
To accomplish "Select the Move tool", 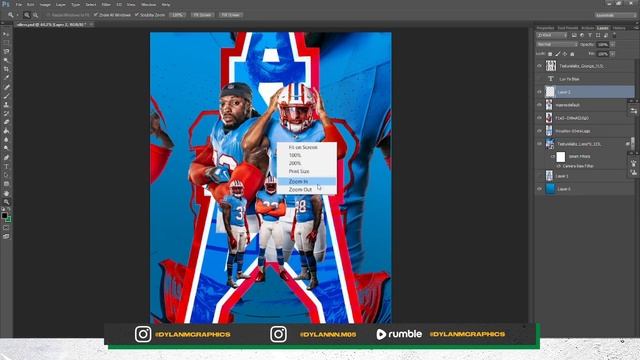I will (x=6, y=34).
